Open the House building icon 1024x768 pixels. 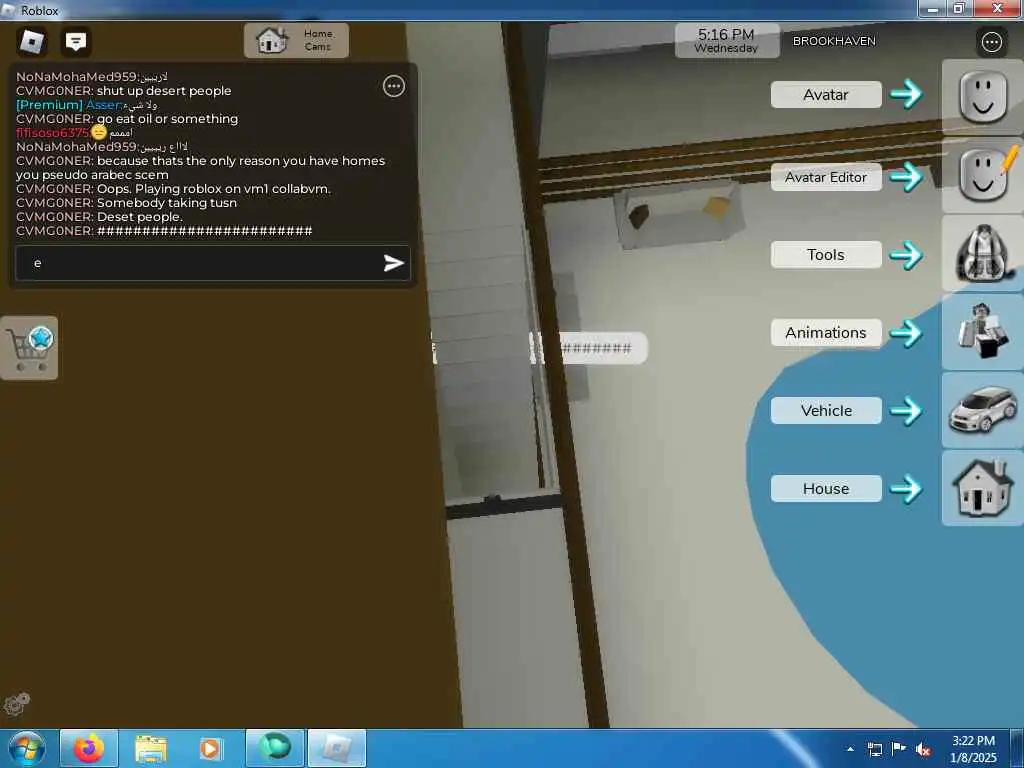coord(982,488)
